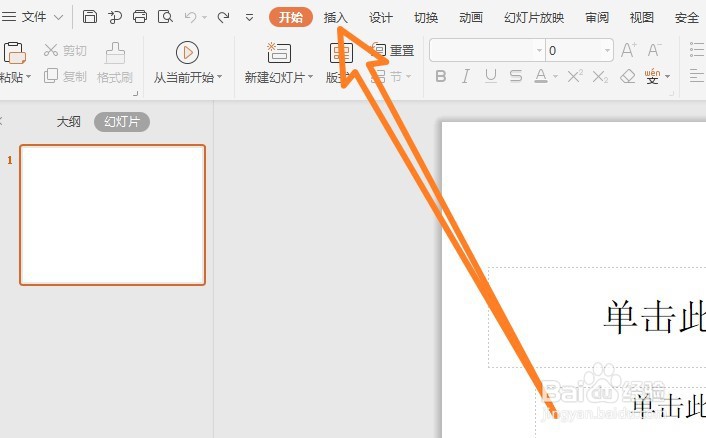Image resolution: width=706 pixels, height=438 pixels.
Task: Click the export to PDF icon
Action: (x=115, y=17)
